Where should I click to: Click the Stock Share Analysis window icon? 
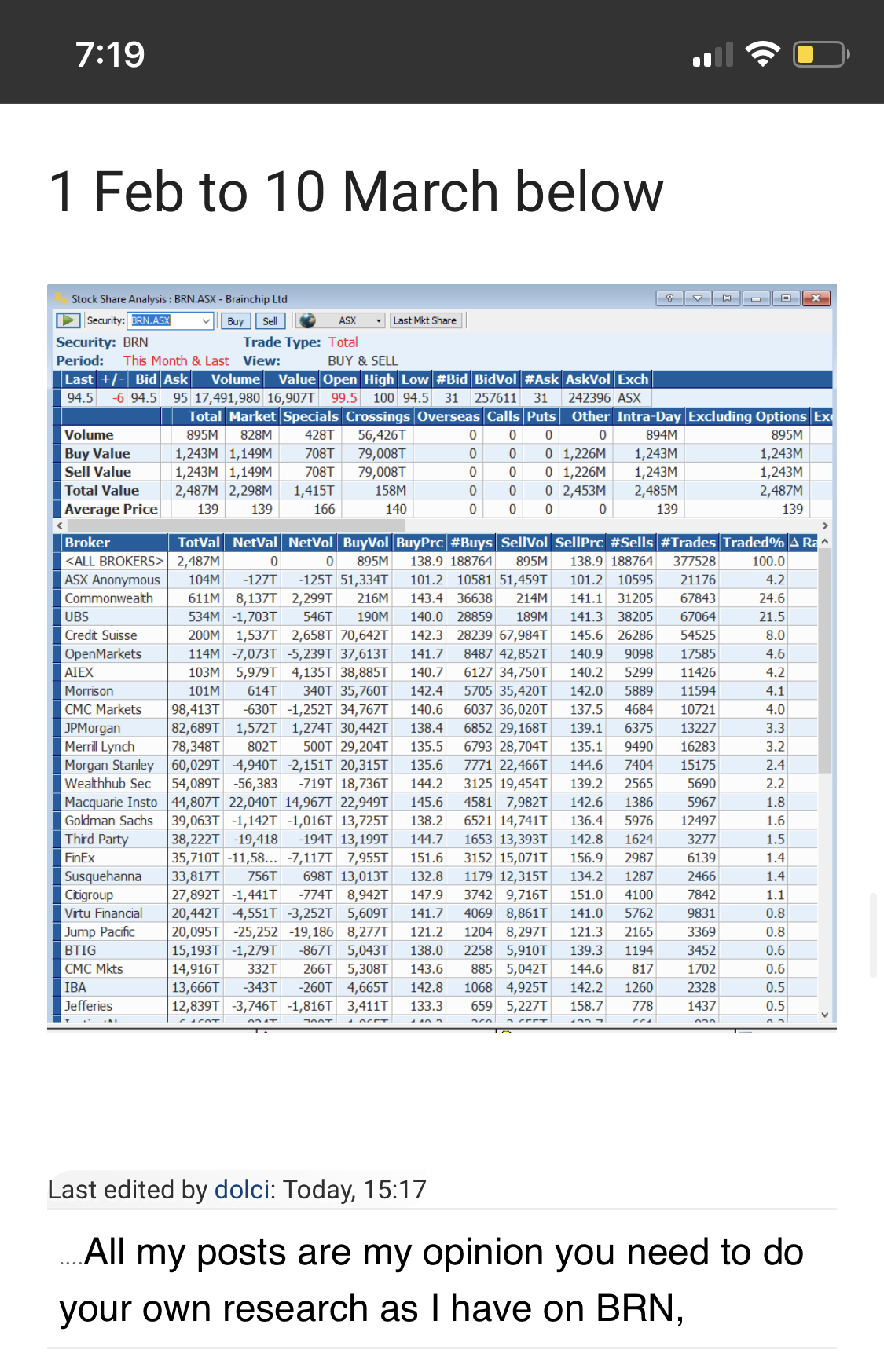point(61,299)
